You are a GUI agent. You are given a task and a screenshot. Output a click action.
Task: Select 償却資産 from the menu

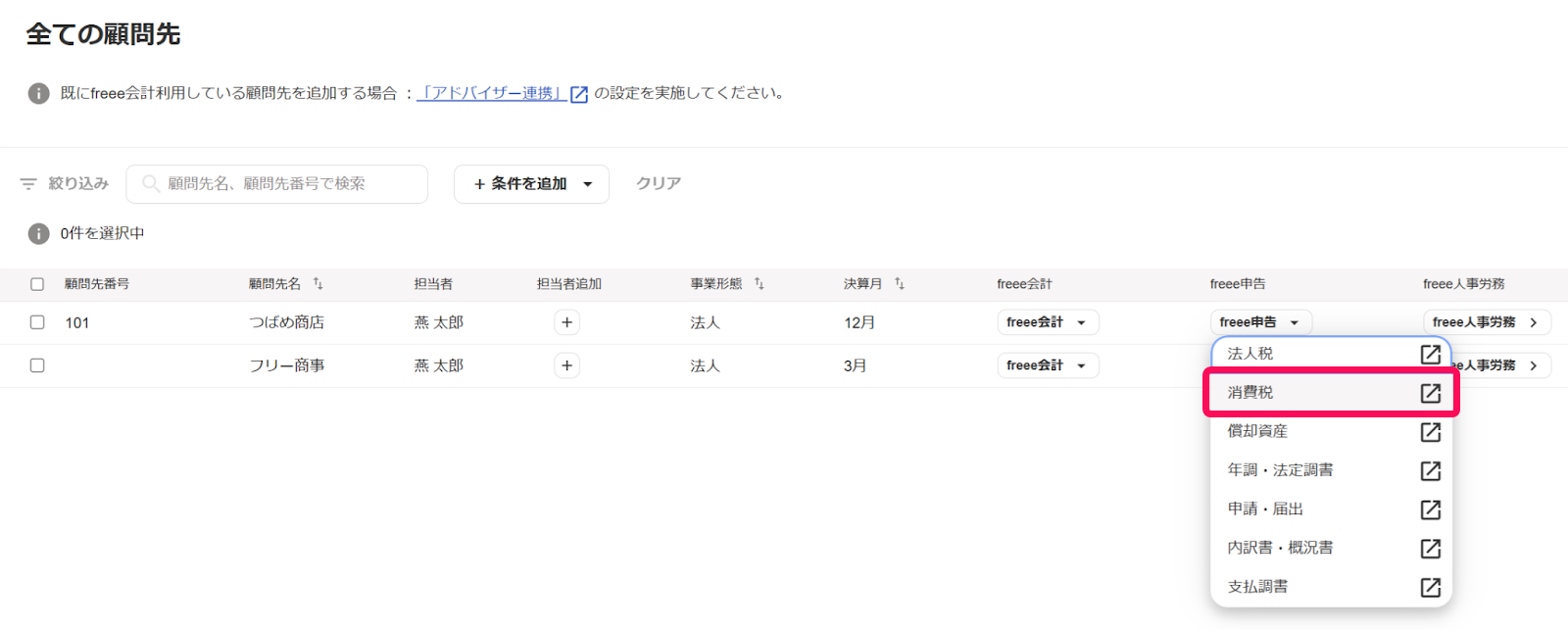click(1331, 432)
